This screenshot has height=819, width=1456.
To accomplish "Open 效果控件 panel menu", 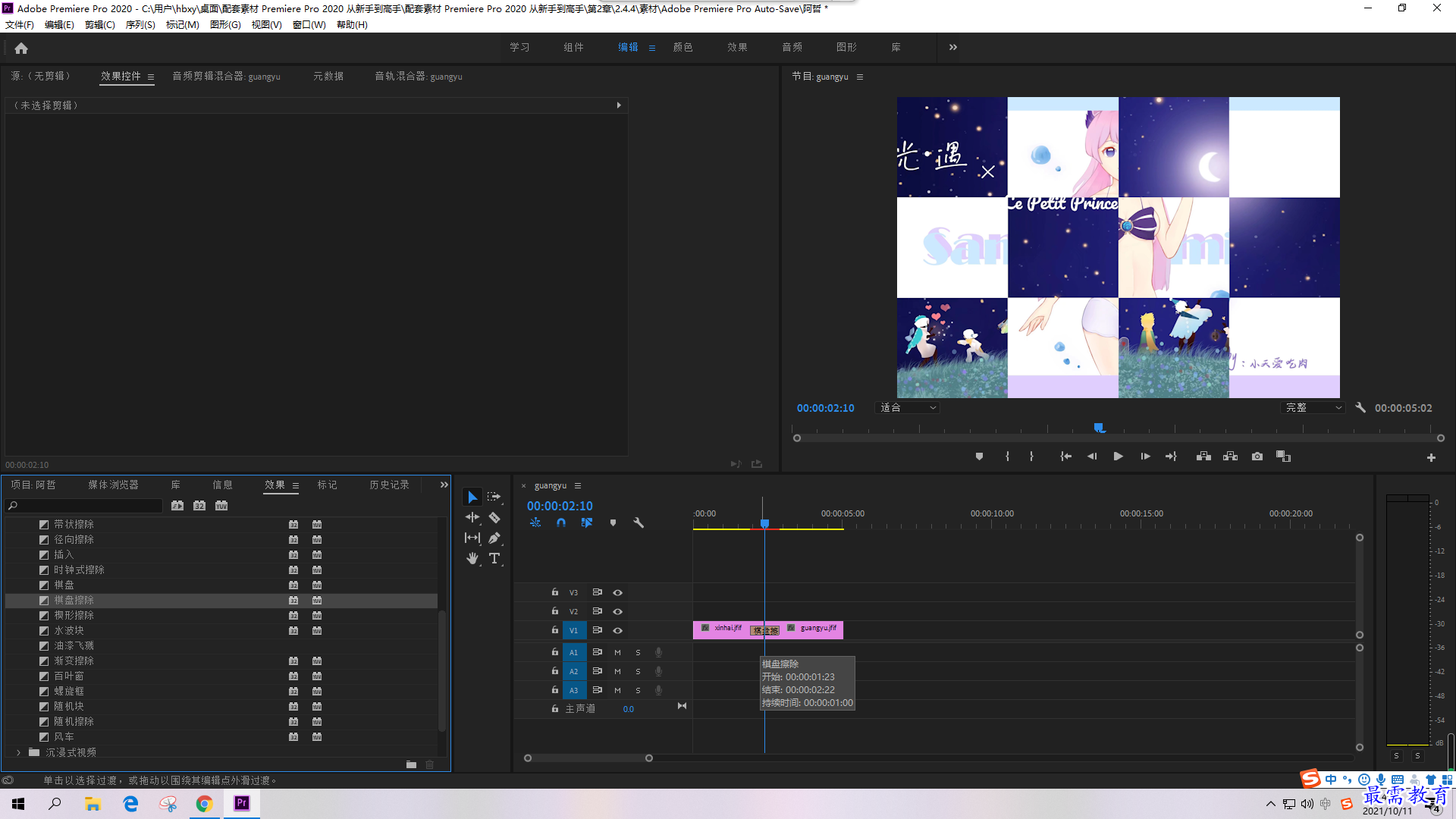I will pos(151,77).
